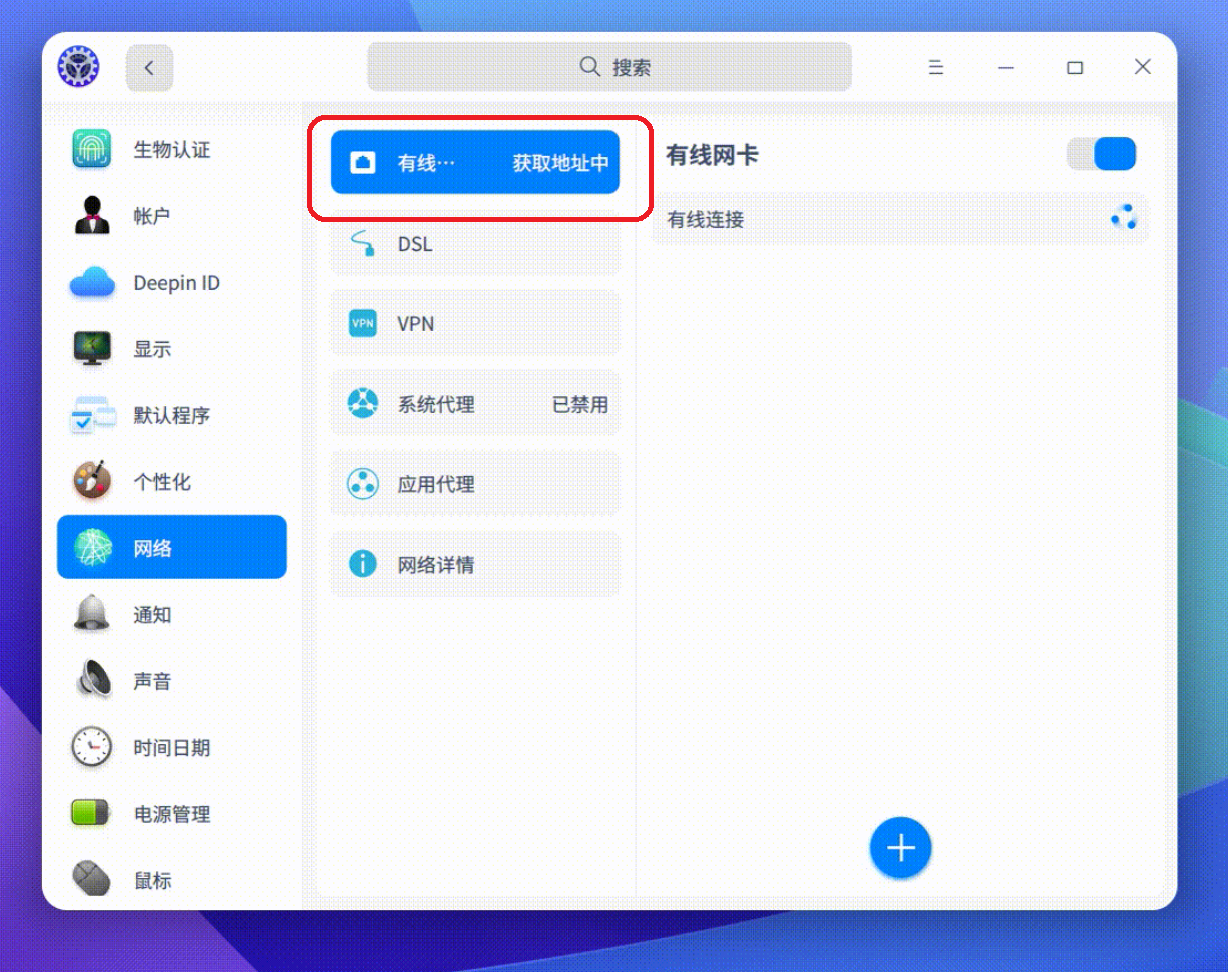The width and height of the screenshot is (1228, 972).
Task: Open 帐户 settings
Action: pos(172,216)
